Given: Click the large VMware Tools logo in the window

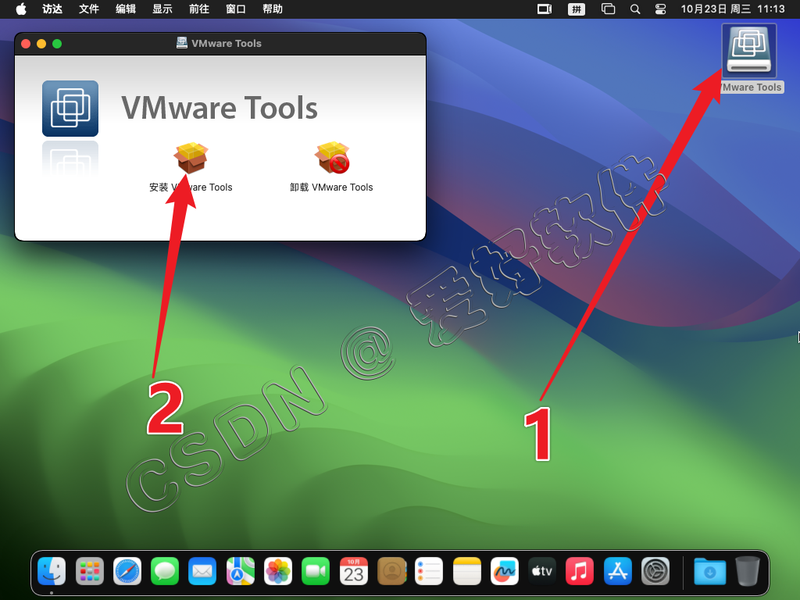Looking at the screenshot, I should (x=70, y=108).
